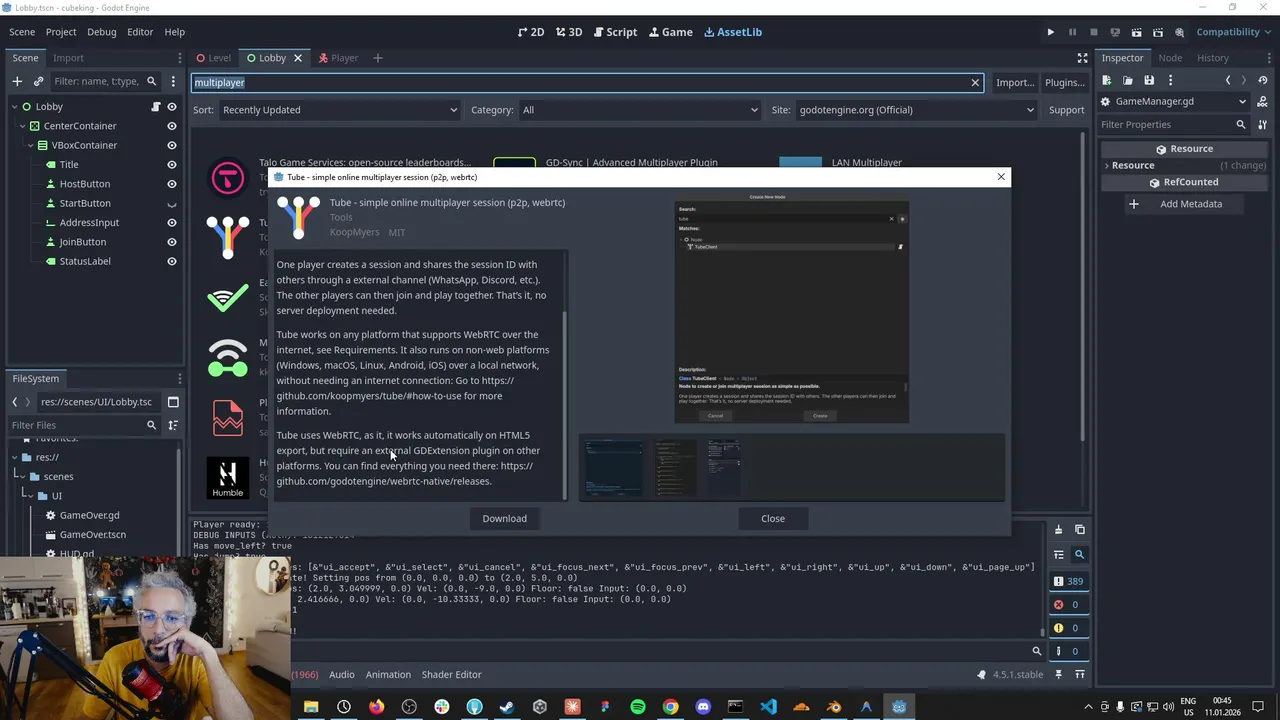Click collapse duplicate messages icon in output
Image resolution: width=1280 pixels, height=720 pixels.
click(1058, 554)
